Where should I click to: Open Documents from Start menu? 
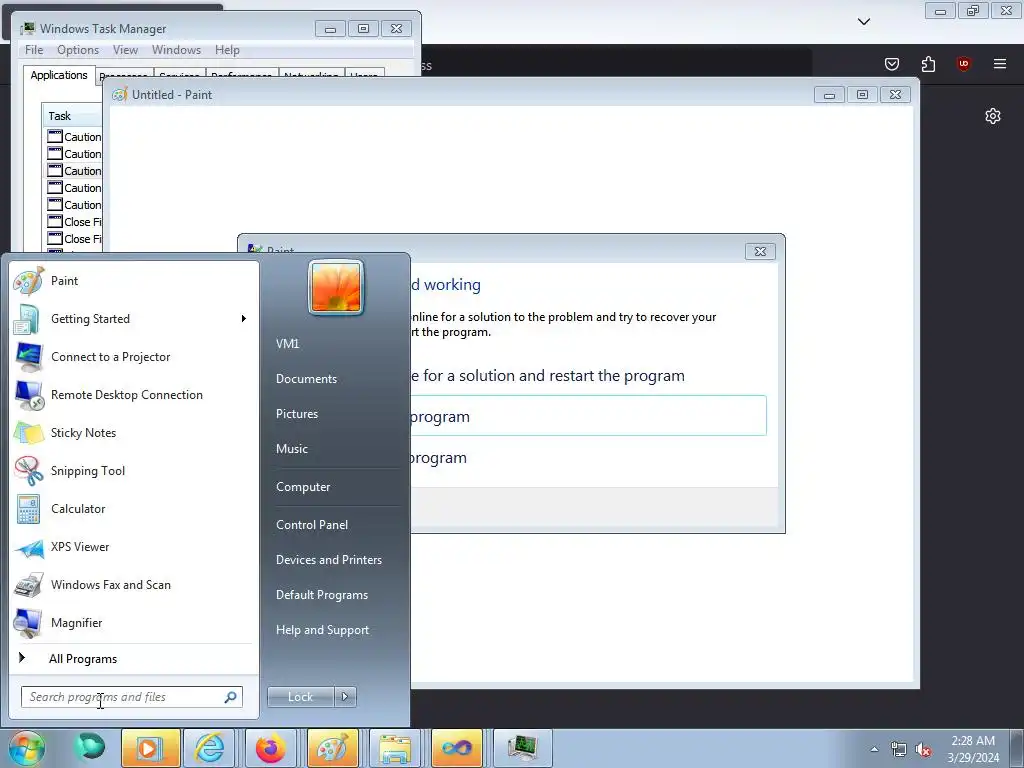coord(306,379)
